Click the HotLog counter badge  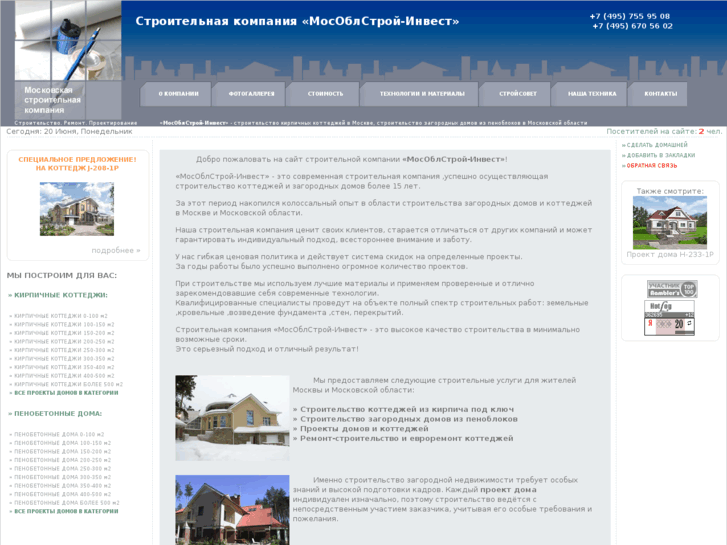669,308
